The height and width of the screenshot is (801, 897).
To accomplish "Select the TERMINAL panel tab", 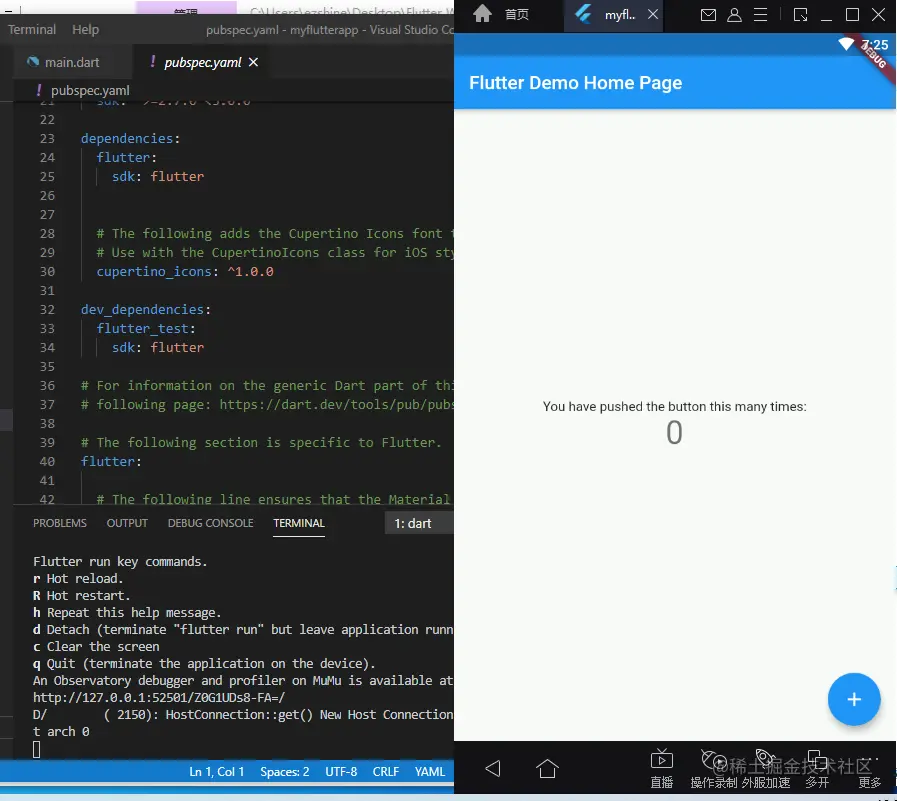I will (299, 523).
